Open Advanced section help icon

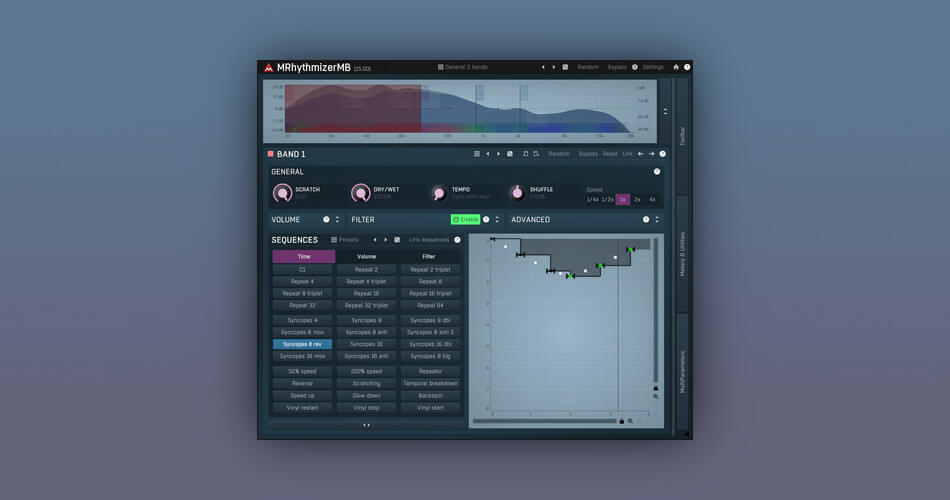coord(646,219)
